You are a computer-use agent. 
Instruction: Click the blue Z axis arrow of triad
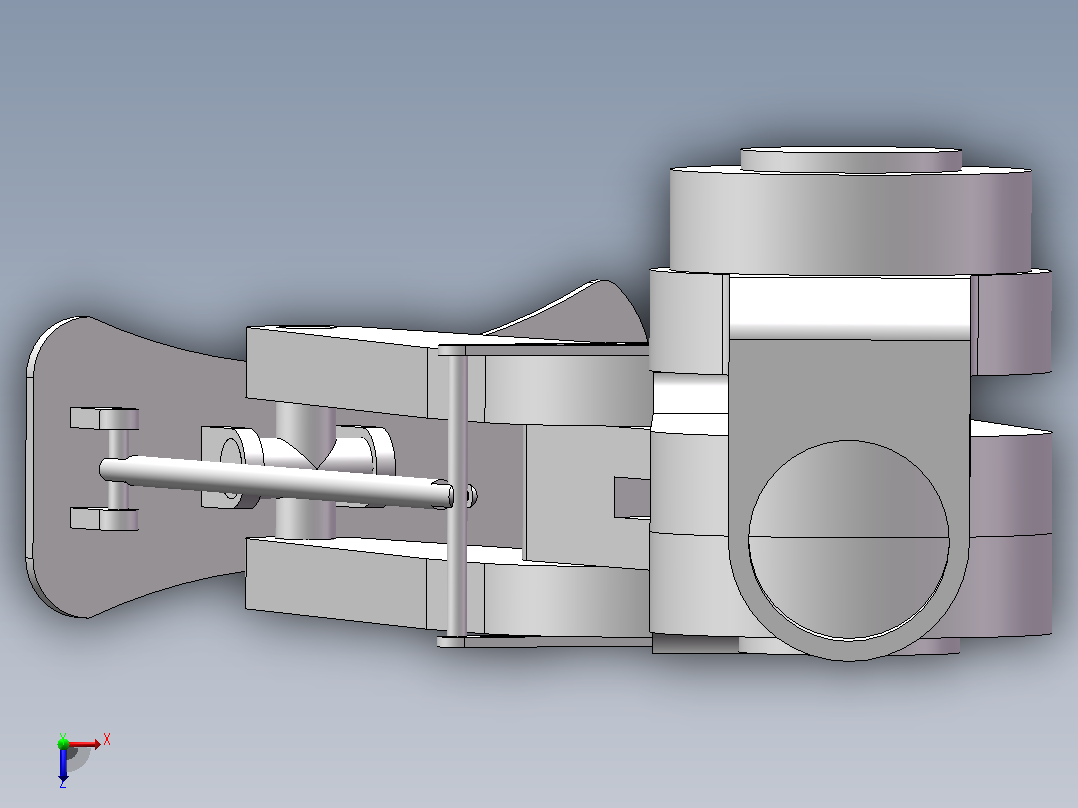pos(63,764)
